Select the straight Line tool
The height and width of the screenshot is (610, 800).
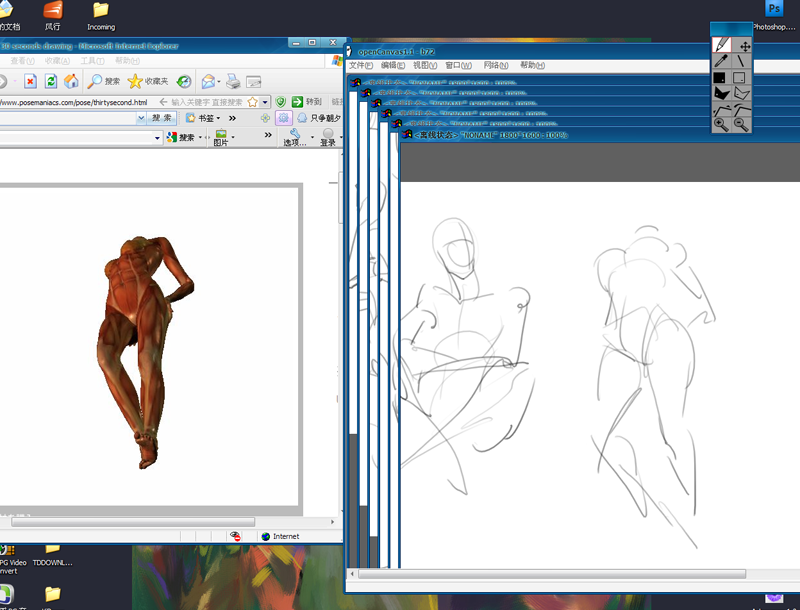(x=742, y=61)
